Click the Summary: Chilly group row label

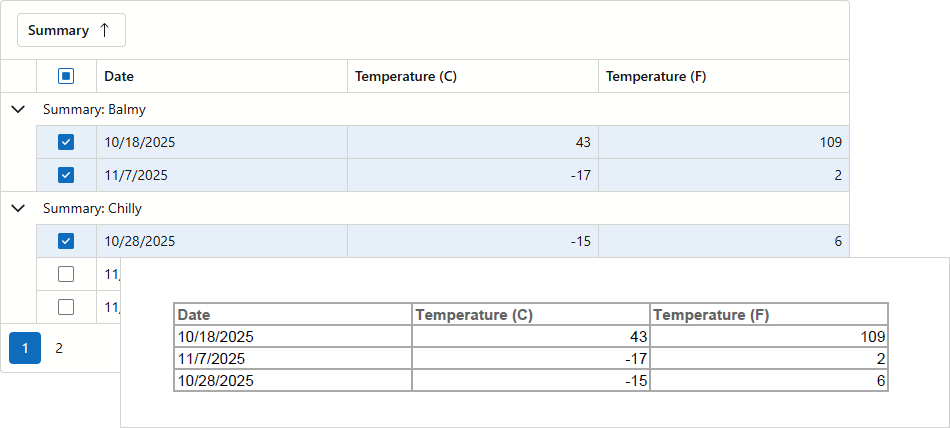tap(93, 208)
